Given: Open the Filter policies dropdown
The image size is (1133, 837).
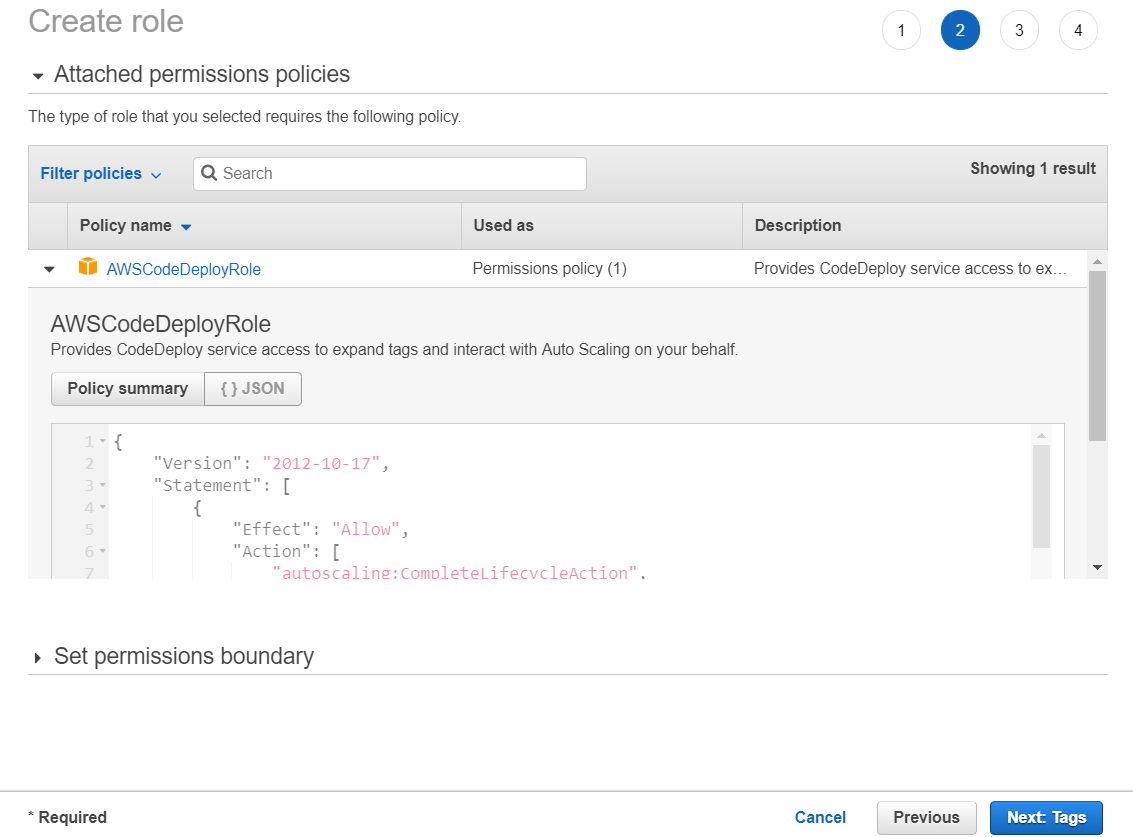Looking at the screenshot, I should 100,173.
